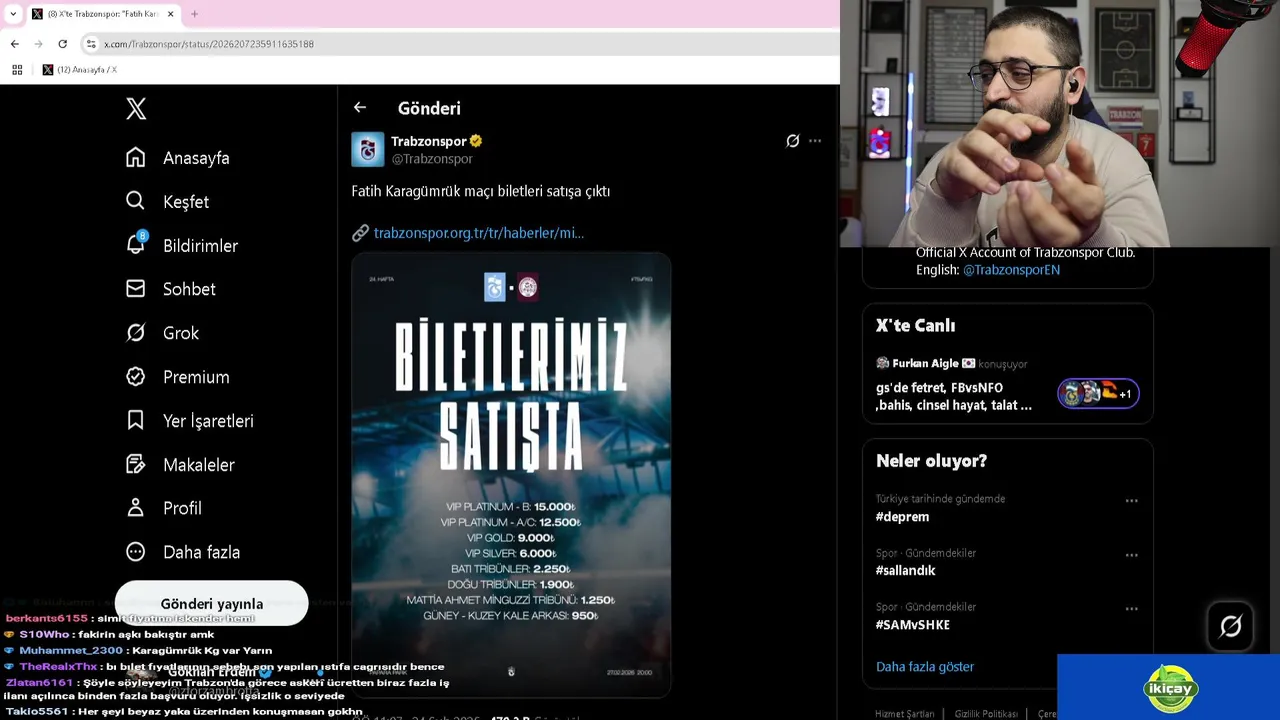This screenshot has height=720, width=1280.
Task: Open Anasayfa home page
Action: 178,158
